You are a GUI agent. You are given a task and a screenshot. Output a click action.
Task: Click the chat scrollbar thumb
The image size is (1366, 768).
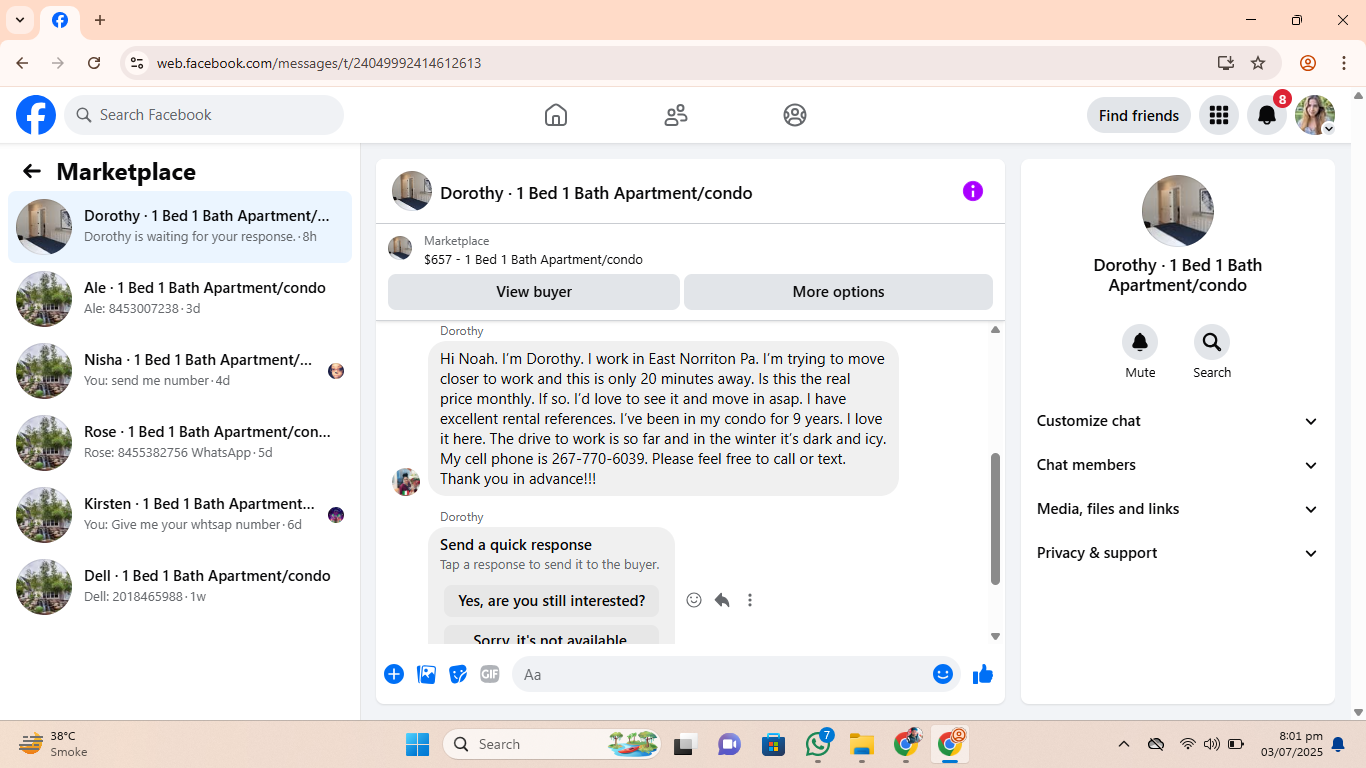(995, 518)
